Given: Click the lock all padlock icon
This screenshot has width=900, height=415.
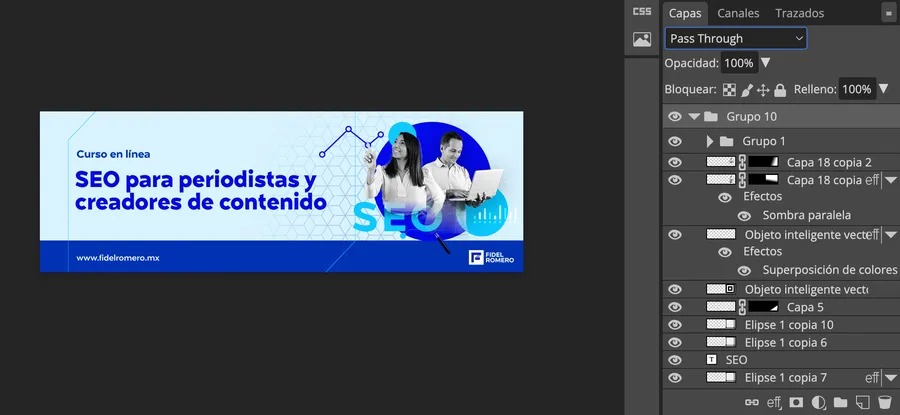Looking at the screenshot, I should [780, 90].
